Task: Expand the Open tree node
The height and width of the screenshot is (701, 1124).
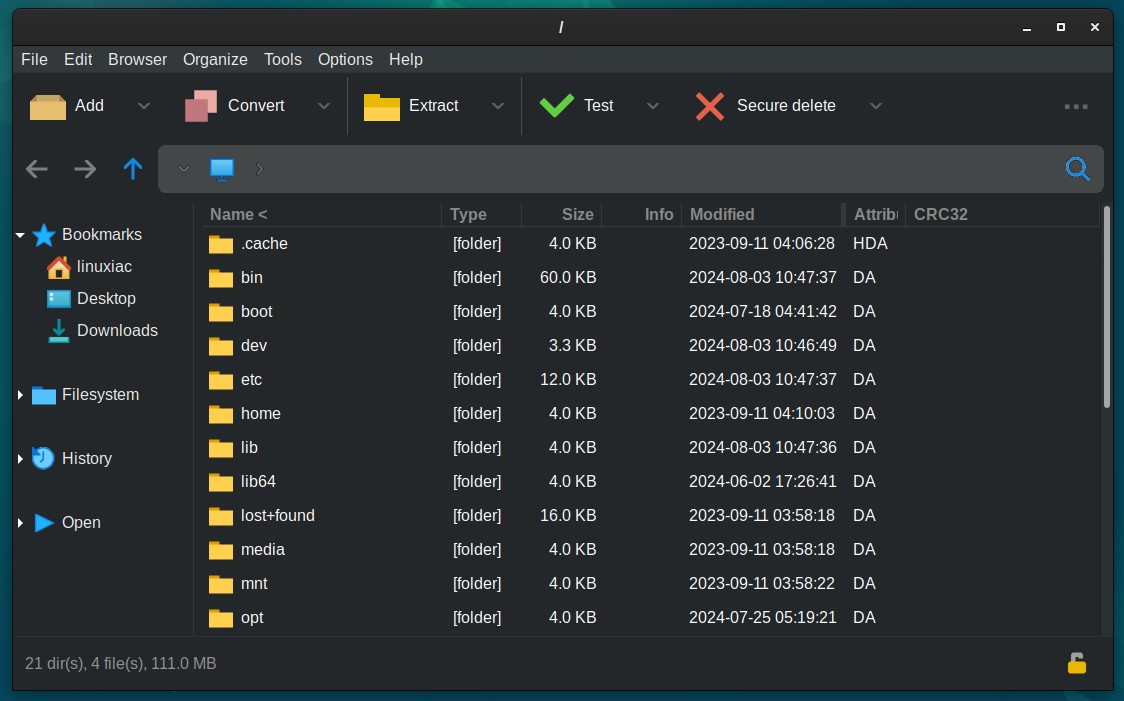Action: [x=20, y=523]
